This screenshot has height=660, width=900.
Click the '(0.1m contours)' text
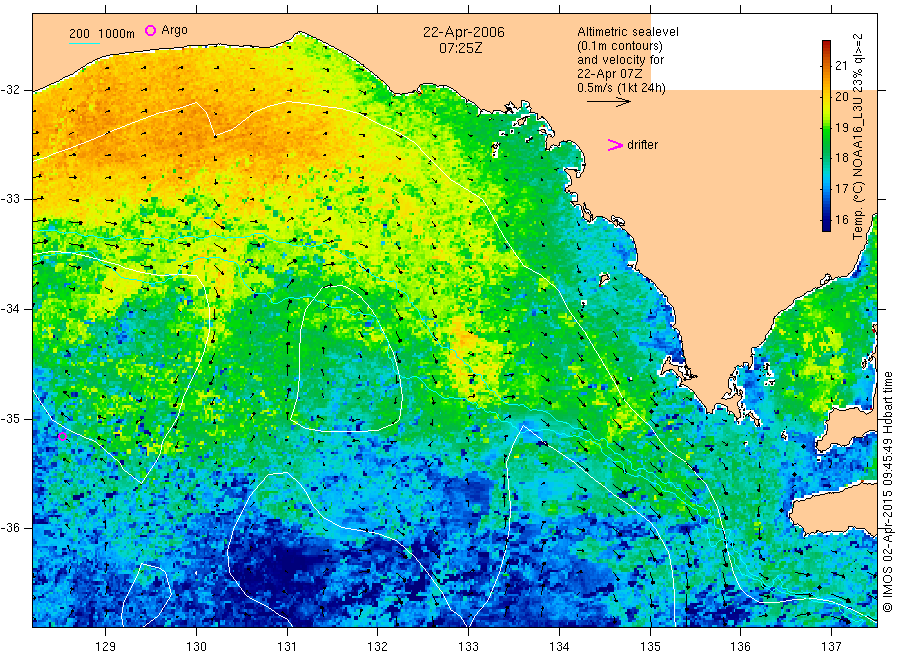click(620, 46)
